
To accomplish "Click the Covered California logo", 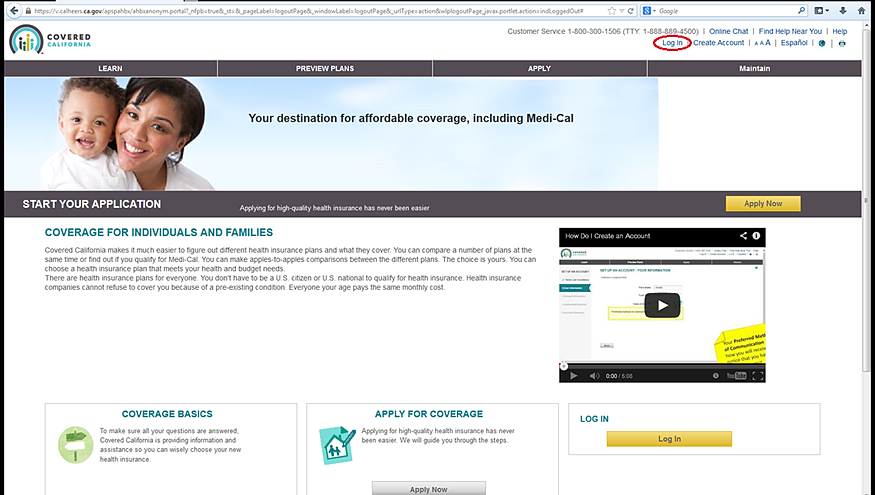I will coord(50,40).
